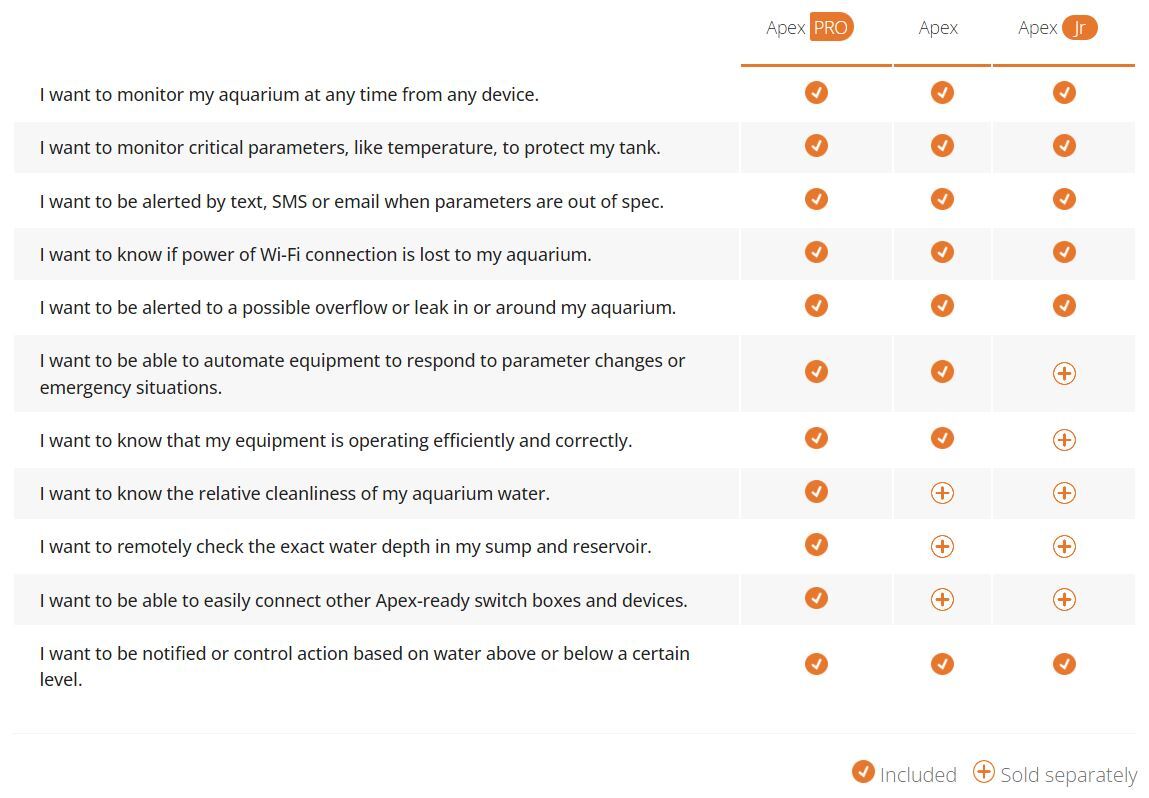Click Apex PRO checkmark for Apex-ready switch boxes row
This screenshot has width=1149, height=798.
tap(816, 598)
